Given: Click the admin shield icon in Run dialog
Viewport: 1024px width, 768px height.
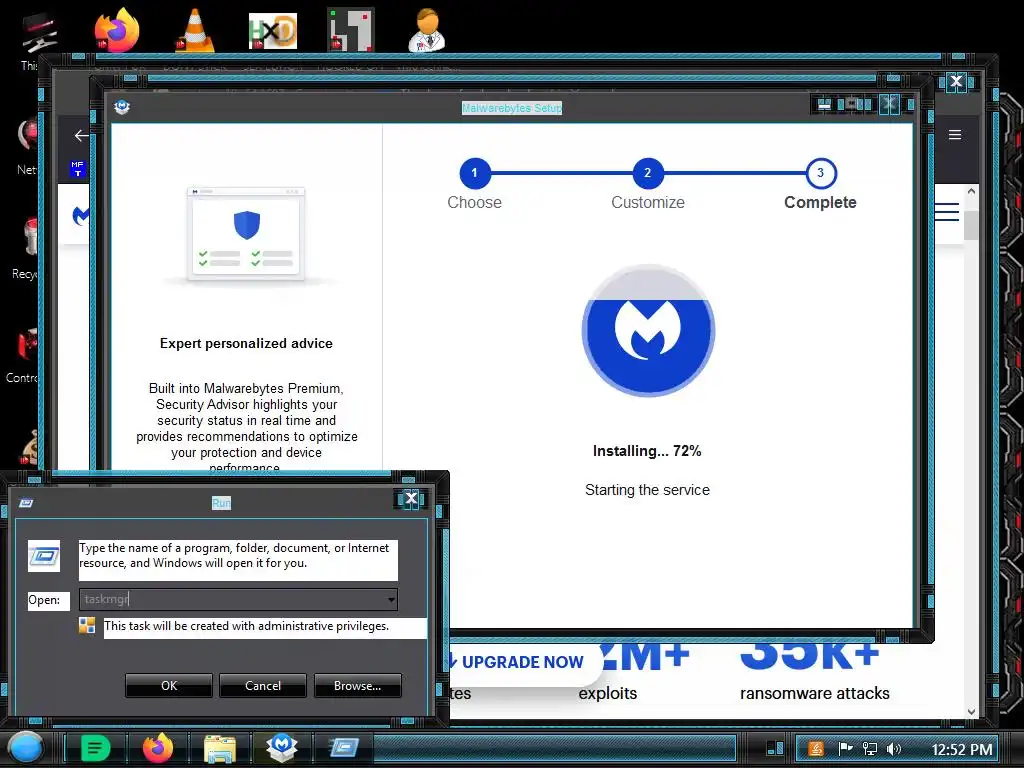Looking at the screenshot, I should pyautogui.click(x=87, y=626).
